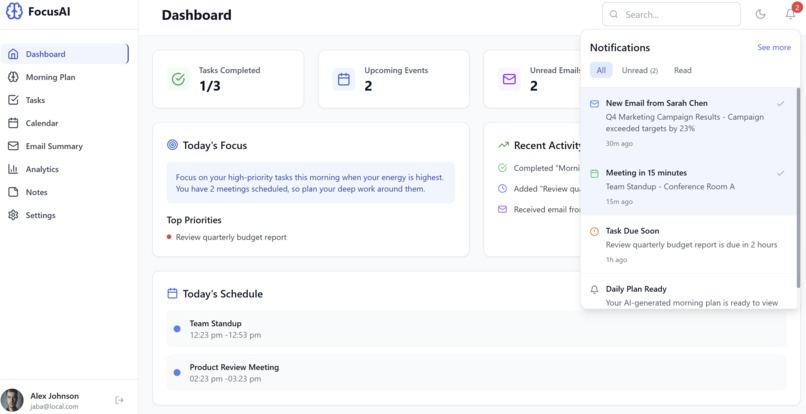Viewport: 806px width, 414px height.
Task: Click See more in Notifications
Action: (x=774, y=47)
